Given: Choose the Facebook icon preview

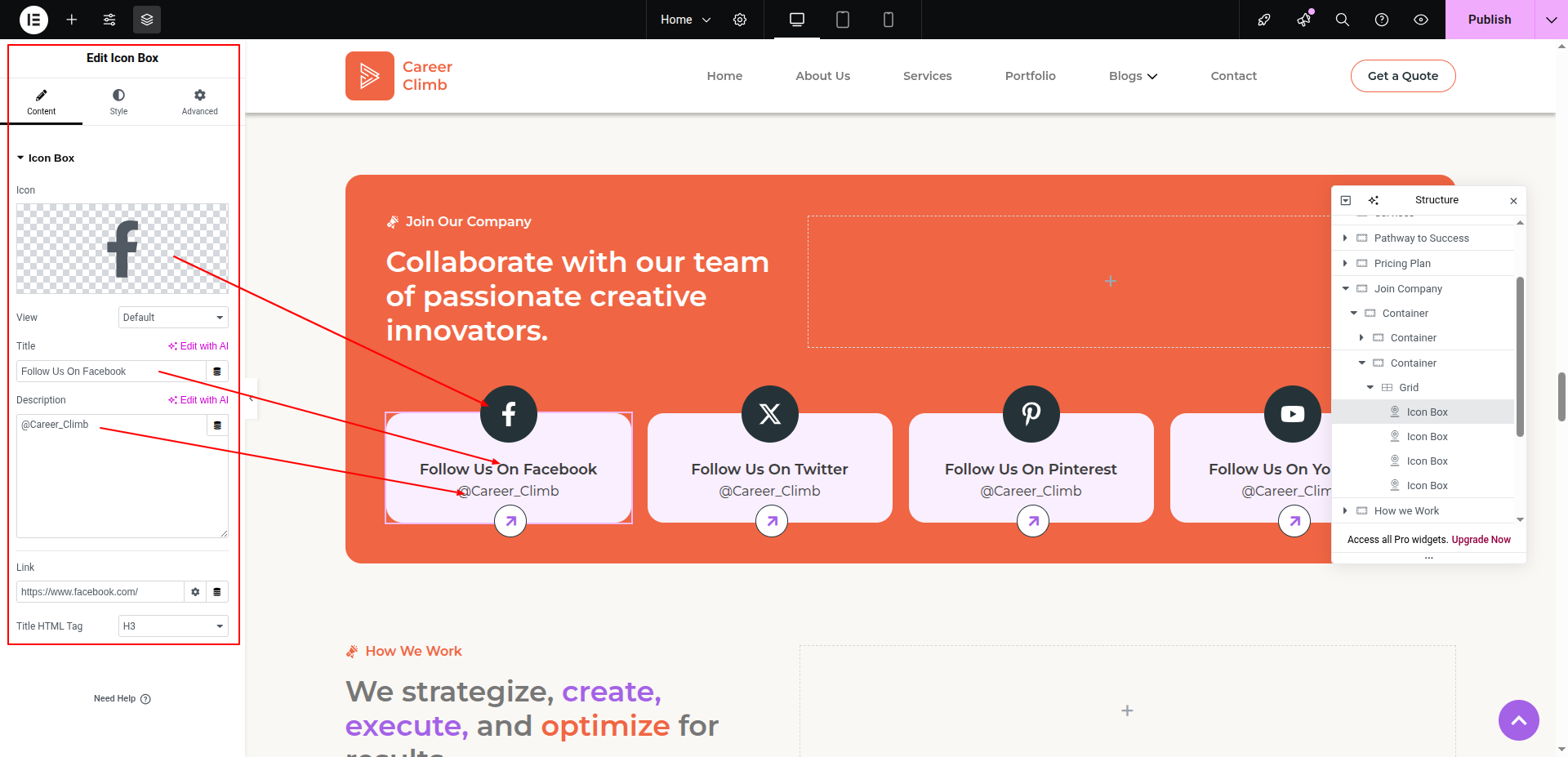Looking at the screenshot, I should click(122, 248).
